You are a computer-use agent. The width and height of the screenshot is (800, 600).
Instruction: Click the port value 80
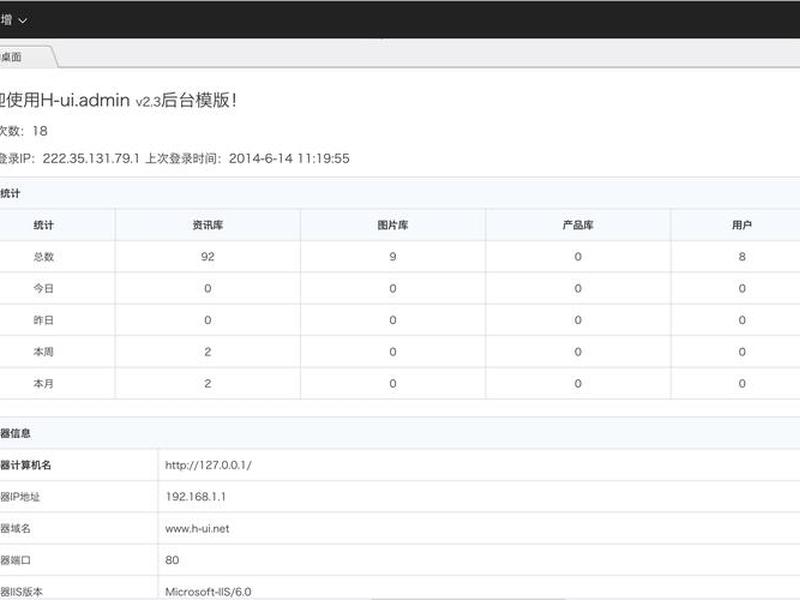click(172, 560)
